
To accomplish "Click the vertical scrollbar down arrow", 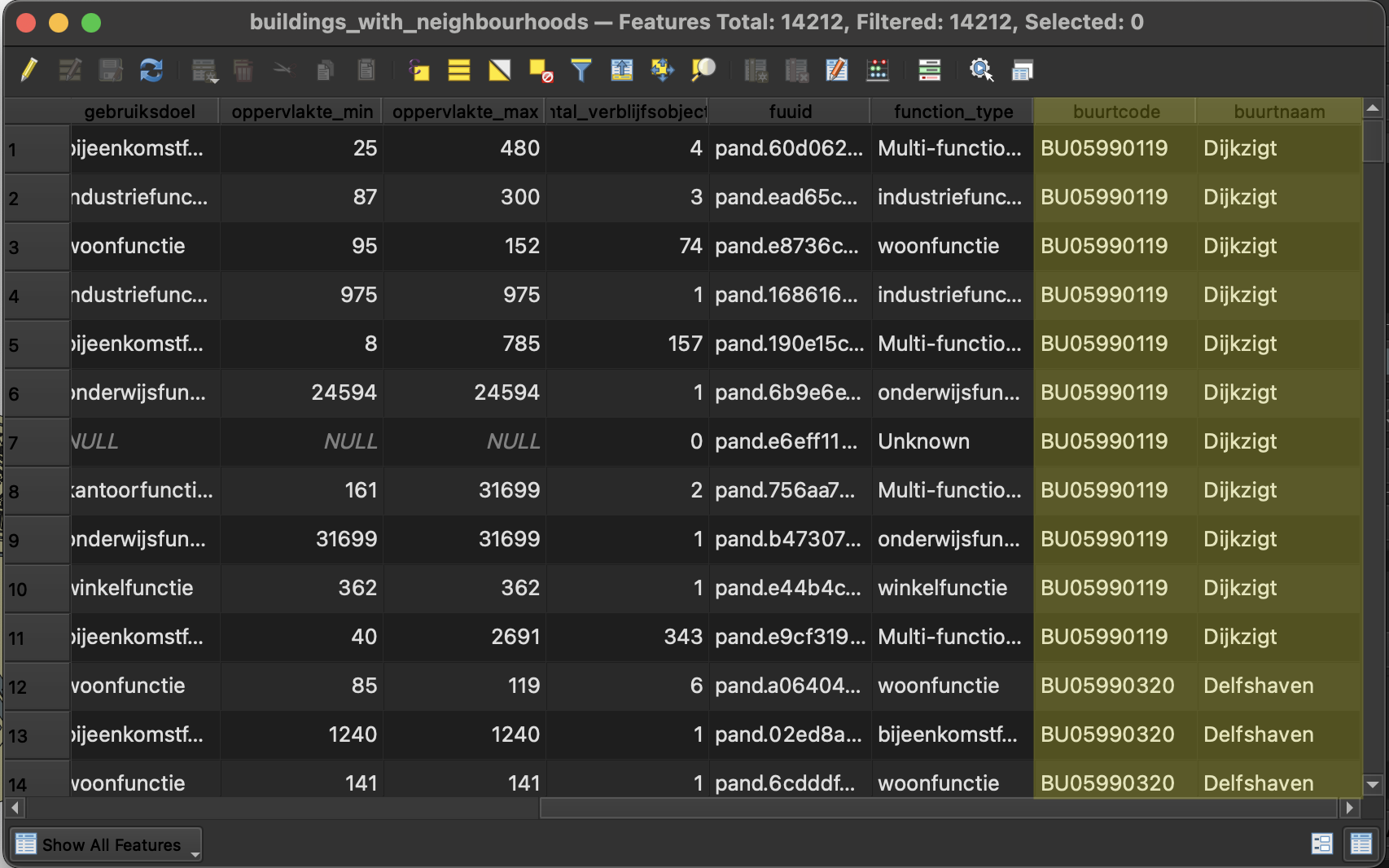I will (1373, 785).
